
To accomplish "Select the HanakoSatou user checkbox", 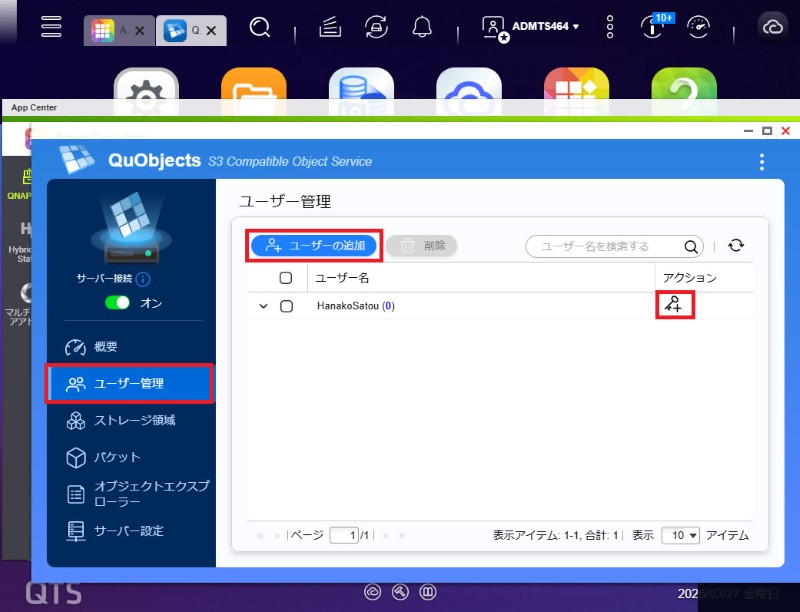I will (286, 306).
